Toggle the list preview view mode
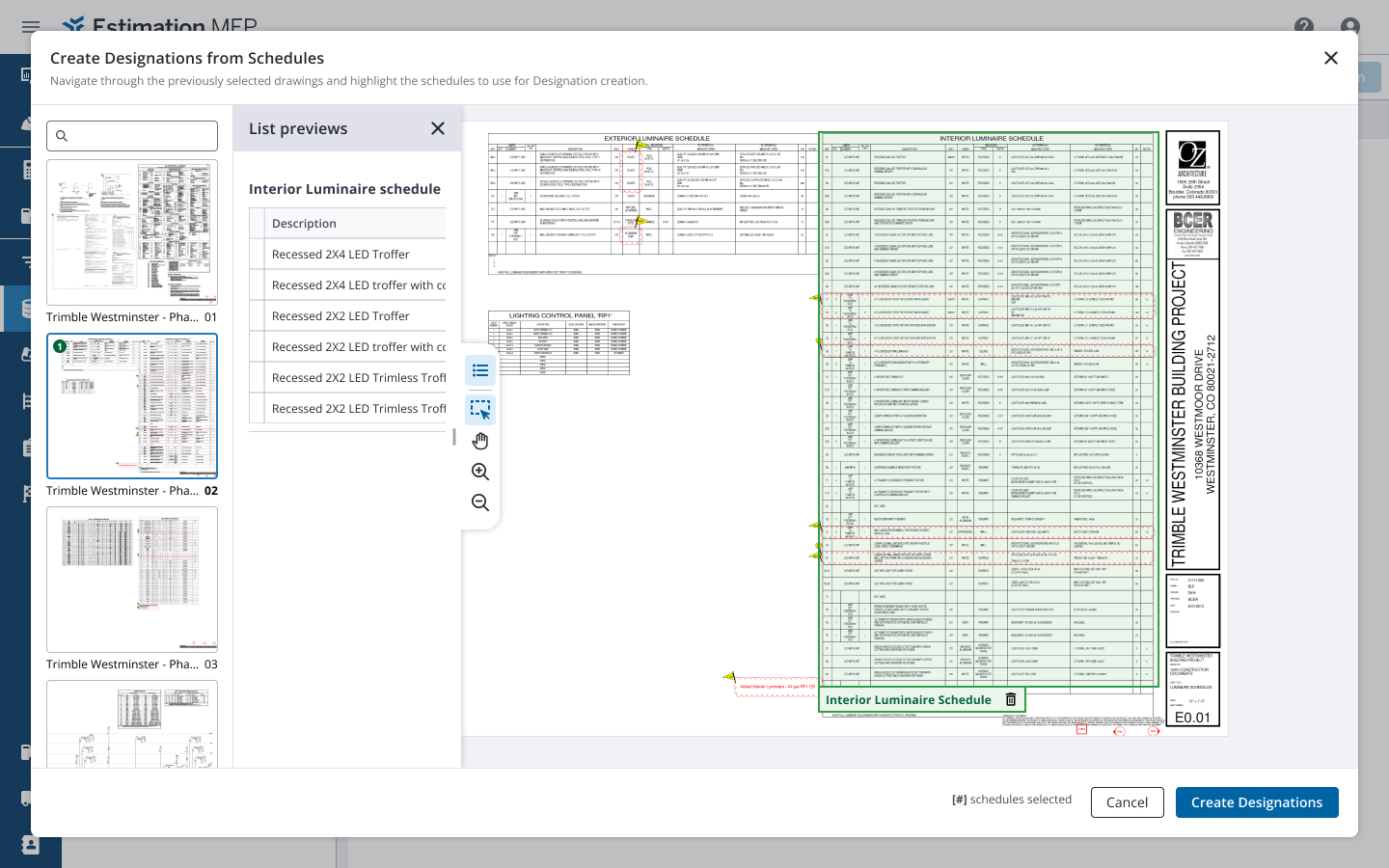1389x868 pixels. (479, 369)
